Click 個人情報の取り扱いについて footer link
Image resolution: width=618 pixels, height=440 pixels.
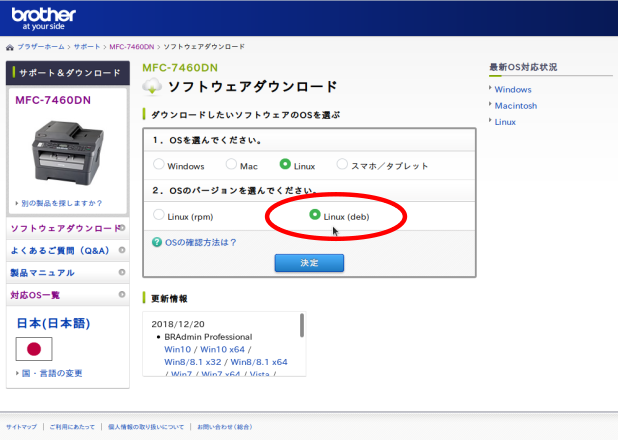pos(146,427)
